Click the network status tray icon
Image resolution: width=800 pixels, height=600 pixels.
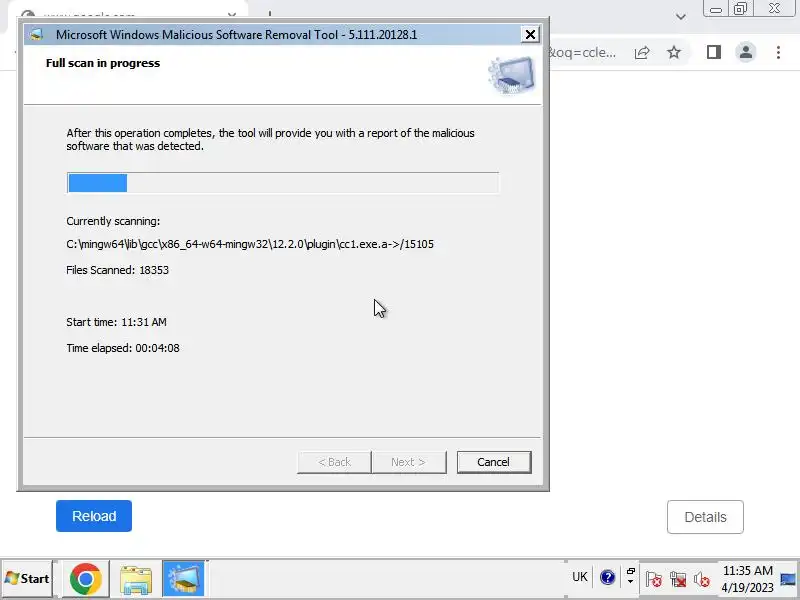coord(678,579)
